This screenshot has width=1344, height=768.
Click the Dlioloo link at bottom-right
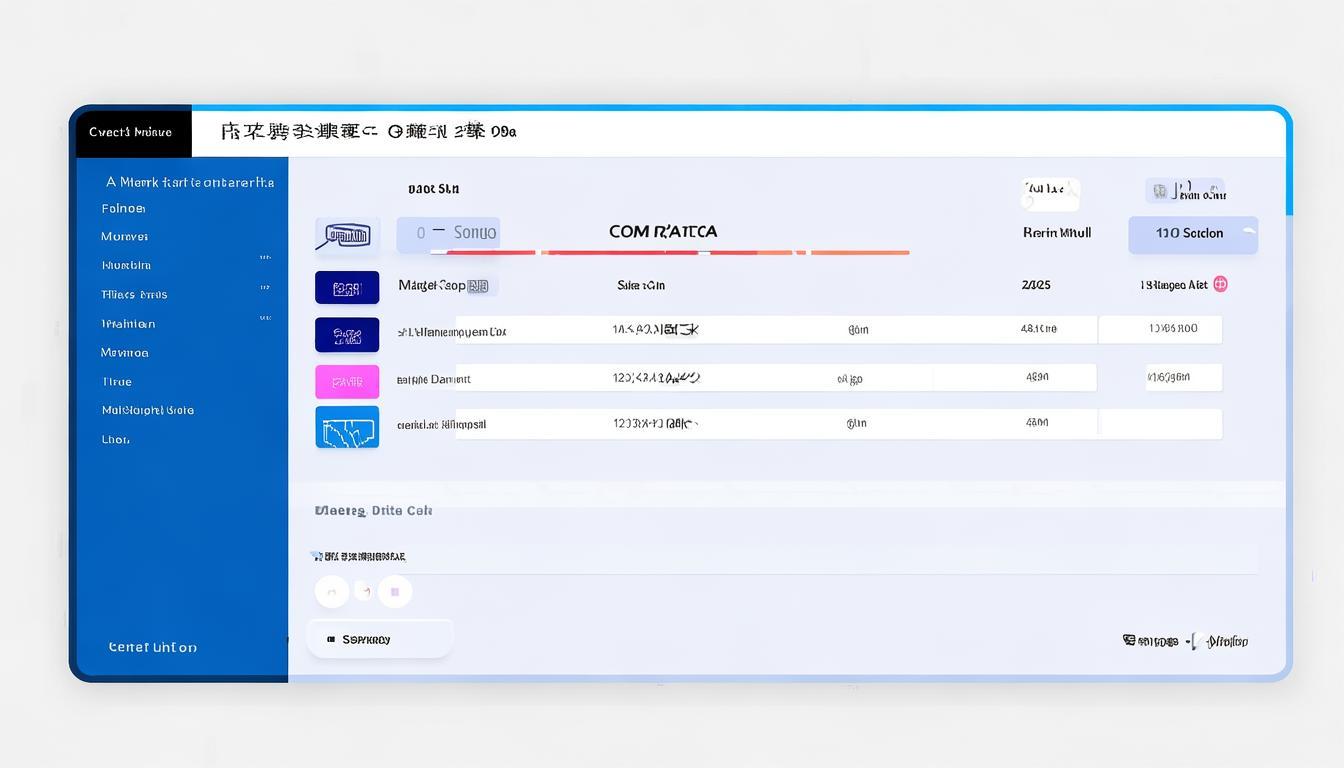click(1226, 641)
